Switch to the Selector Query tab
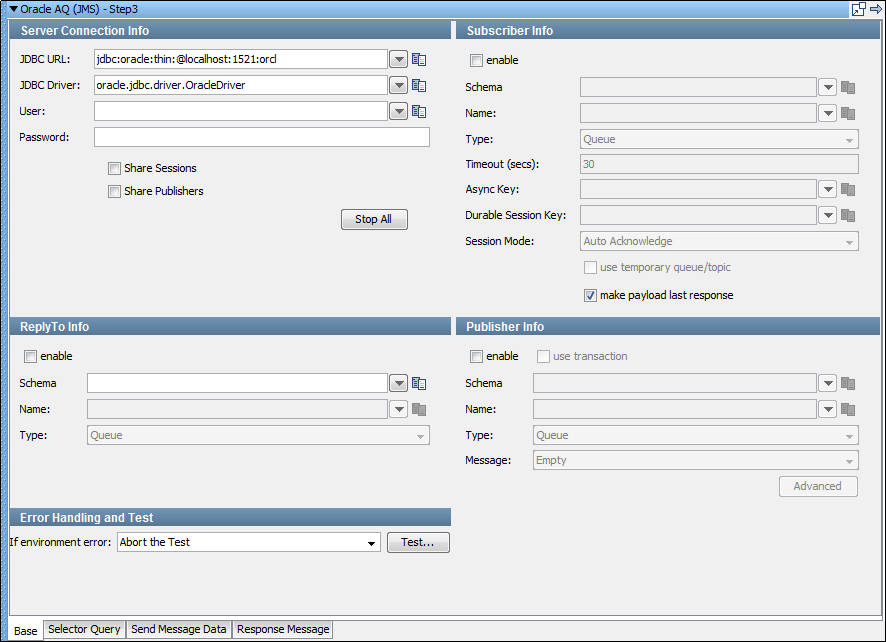 tap(84, 630)
